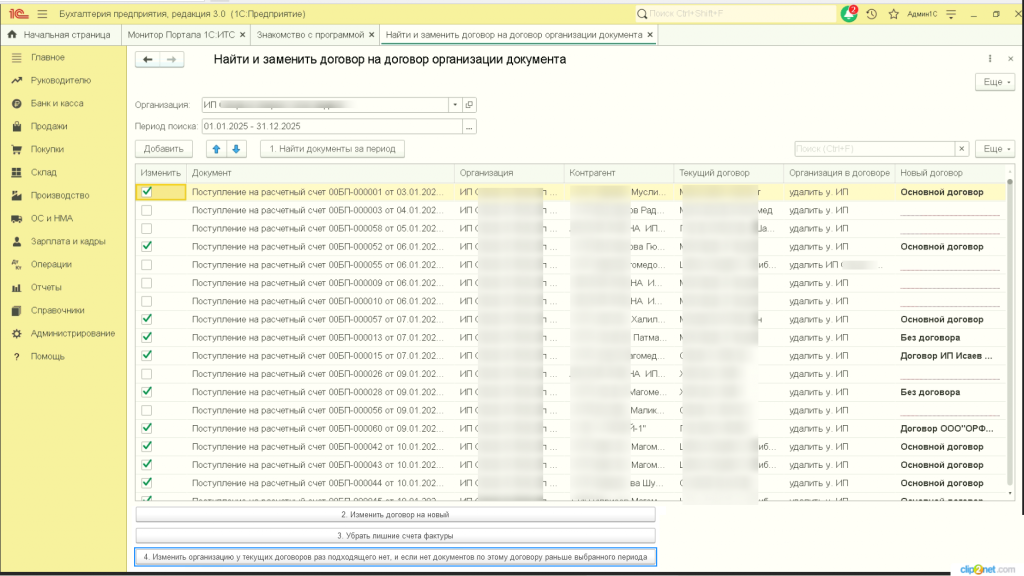Click the favorites star icon
This screenshot has width=1024, height=576.
point(892,14)
